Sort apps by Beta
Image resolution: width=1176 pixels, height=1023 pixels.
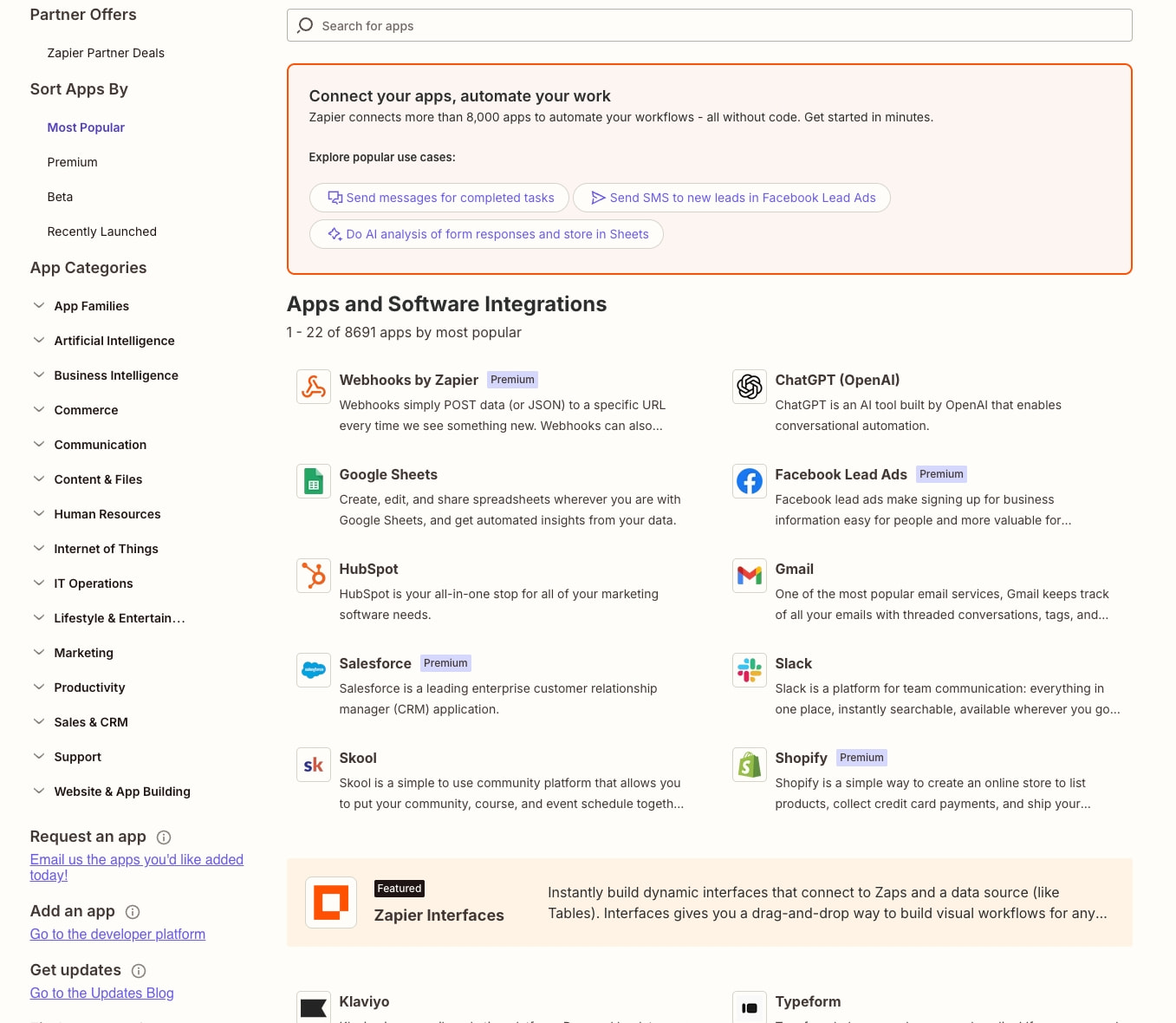click(60, 197)
